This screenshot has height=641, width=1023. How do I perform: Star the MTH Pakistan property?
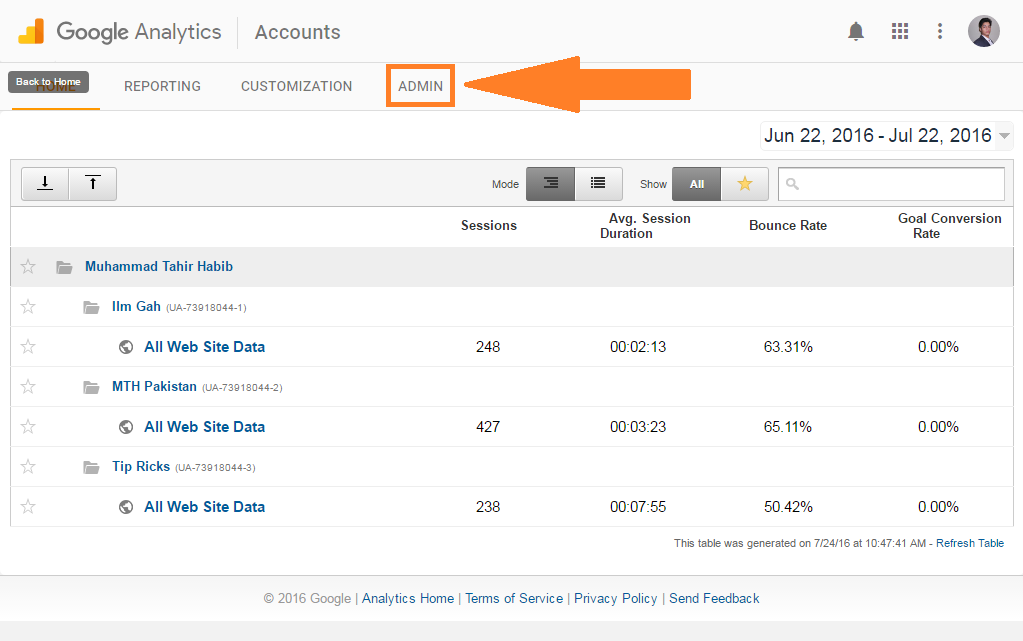28,386
